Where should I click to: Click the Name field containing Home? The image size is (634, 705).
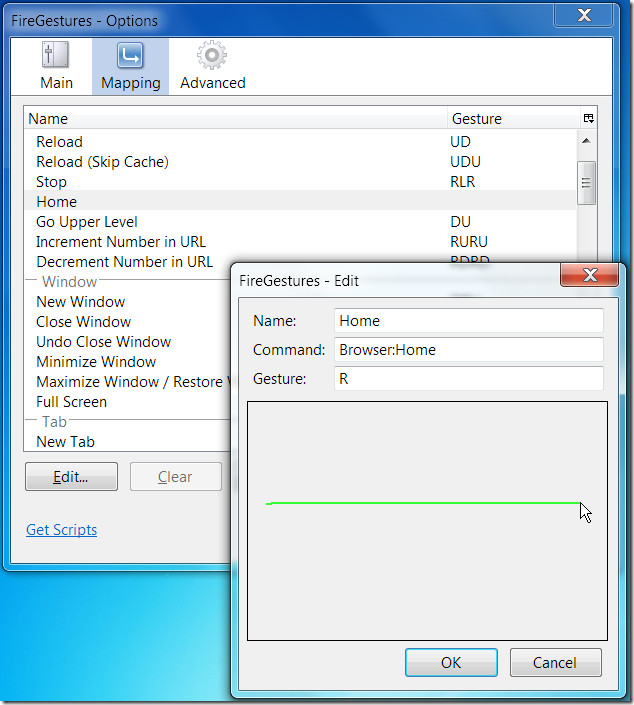[x=469, y=321]
